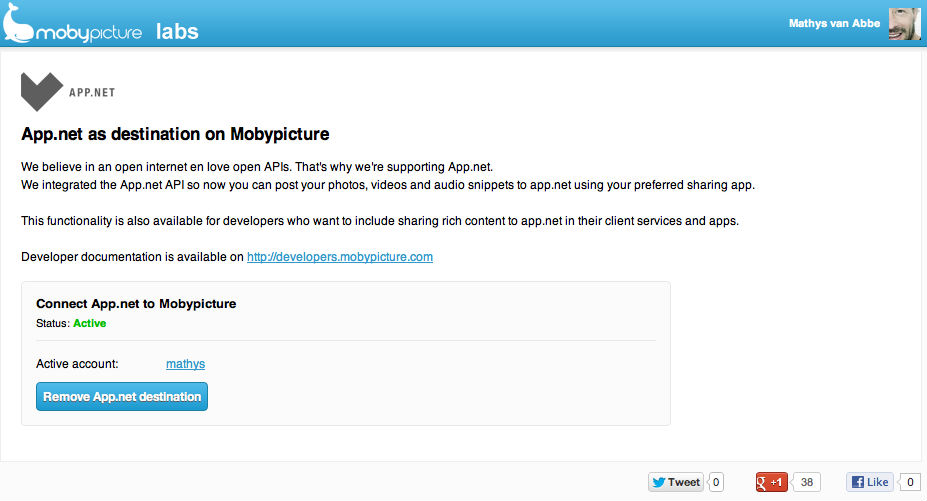The image size is (927, 501).
Task: Click the green Active status text
Action: [89, 323]
